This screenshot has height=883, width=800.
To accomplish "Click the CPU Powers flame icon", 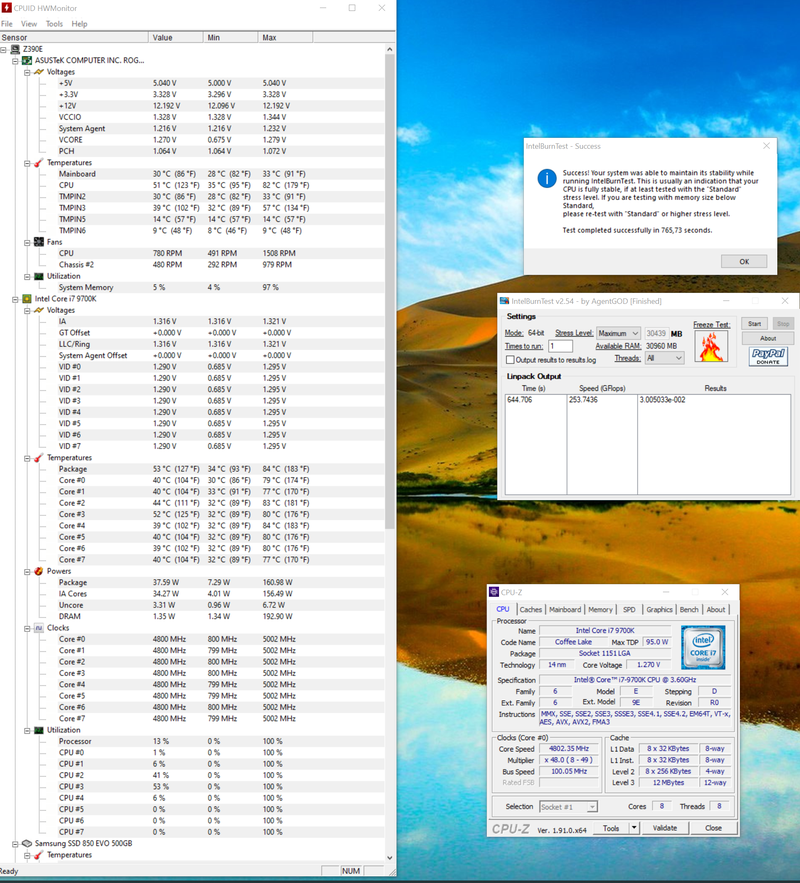I will pos(38,571).
